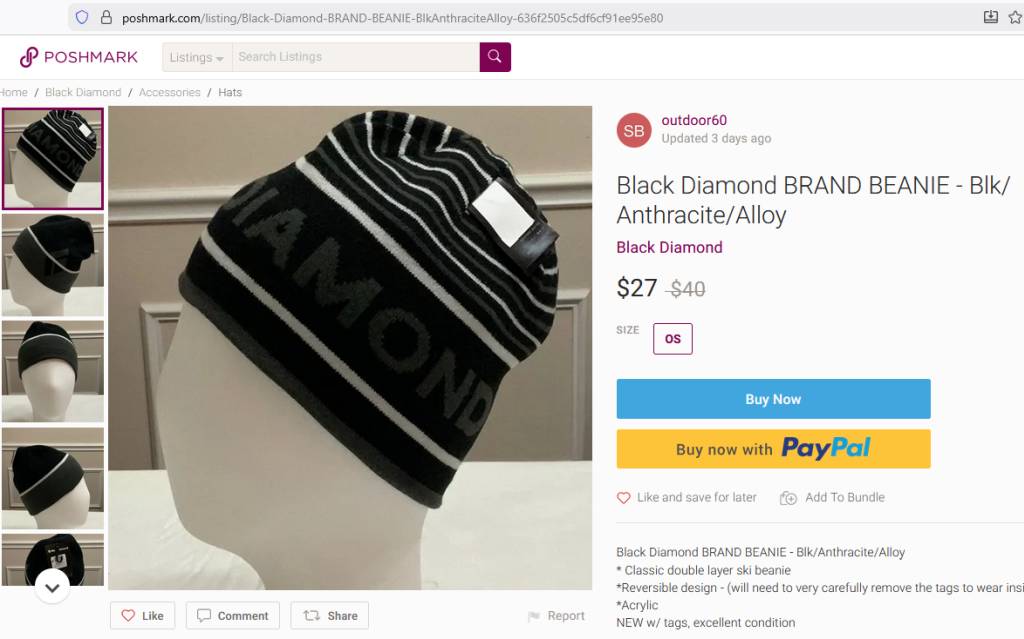
Task: Click the browser install/download icon in address bar
Action: click(990, 17)
